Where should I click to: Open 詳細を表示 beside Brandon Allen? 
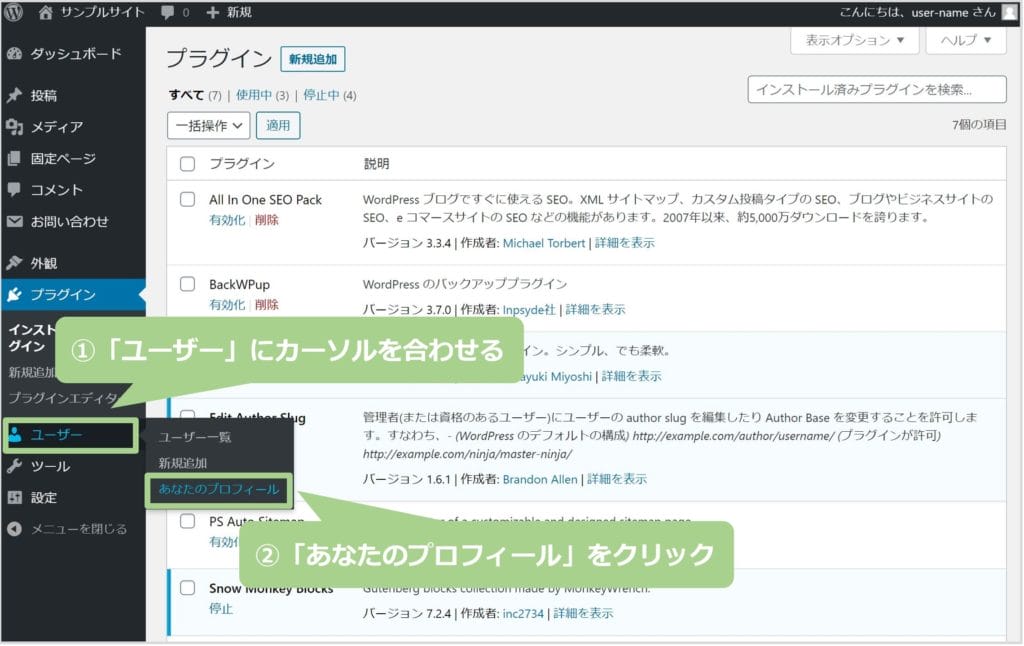point(617,479)
